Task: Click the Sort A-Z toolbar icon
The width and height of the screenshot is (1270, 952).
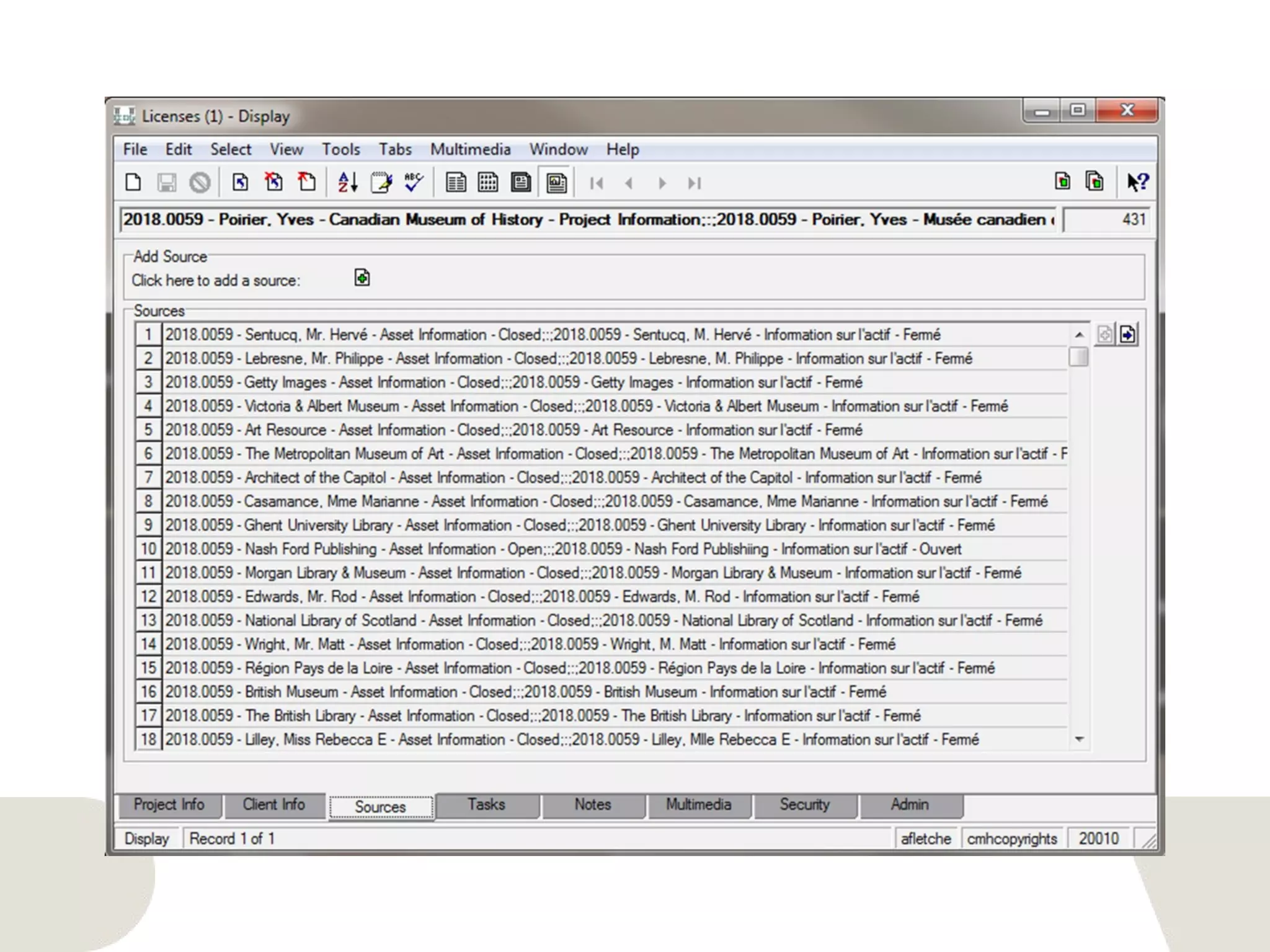Action: click(347, 183)
